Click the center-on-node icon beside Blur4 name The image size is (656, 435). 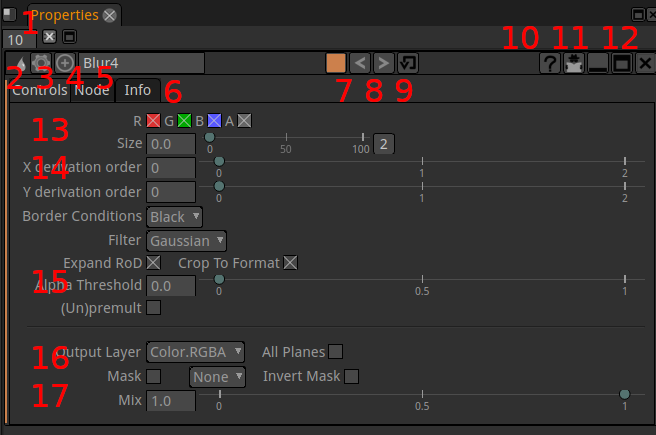coord(65,63)
